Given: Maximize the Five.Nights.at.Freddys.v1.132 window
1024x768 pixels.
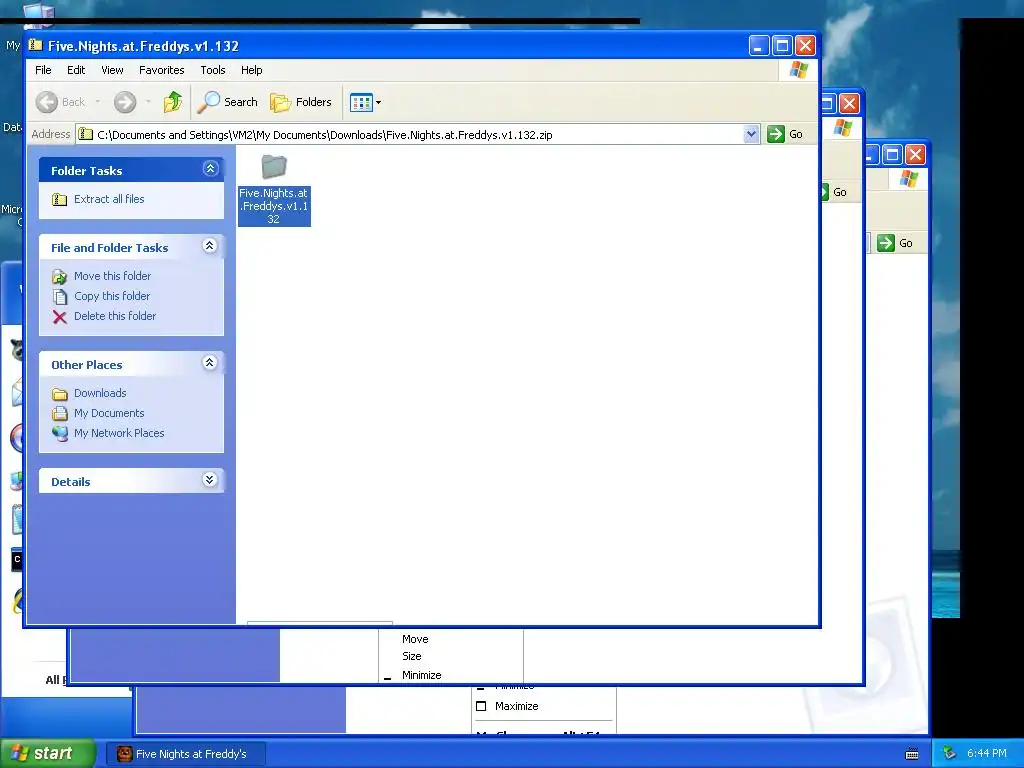Looking at the screenshot, I should click(x=782, y=46).
